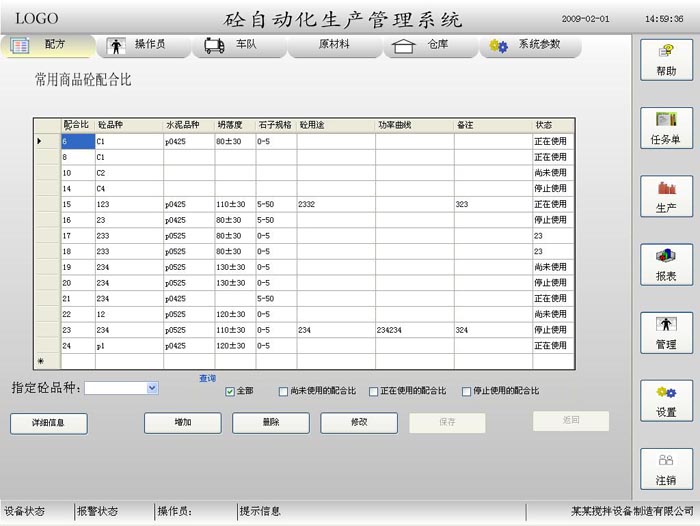Click 砼品种 cell p1
This screenshot has width=700, height=526.
point(129,346)
